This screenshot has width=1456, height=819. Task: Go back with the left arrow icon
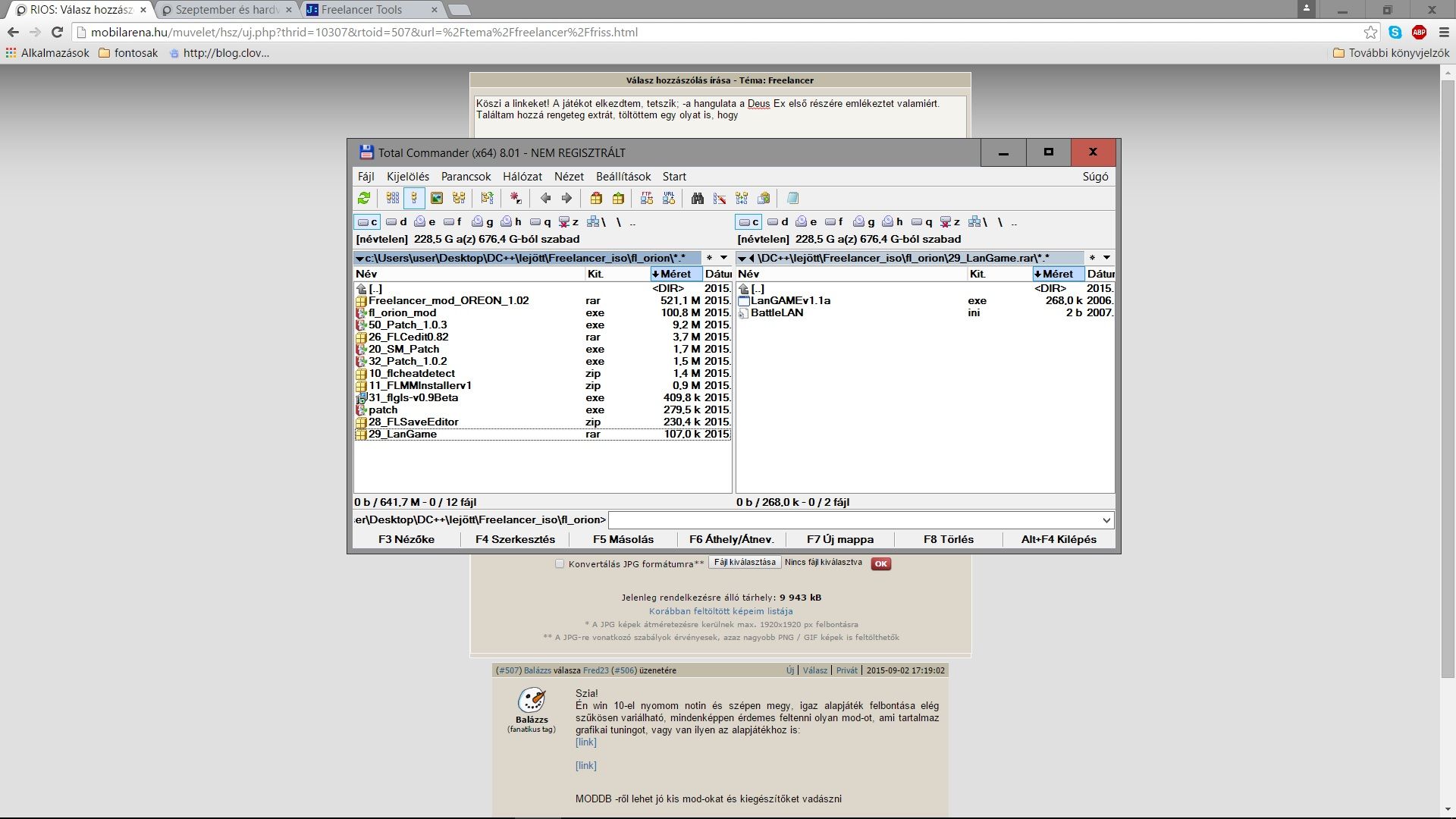pos(545,198)
